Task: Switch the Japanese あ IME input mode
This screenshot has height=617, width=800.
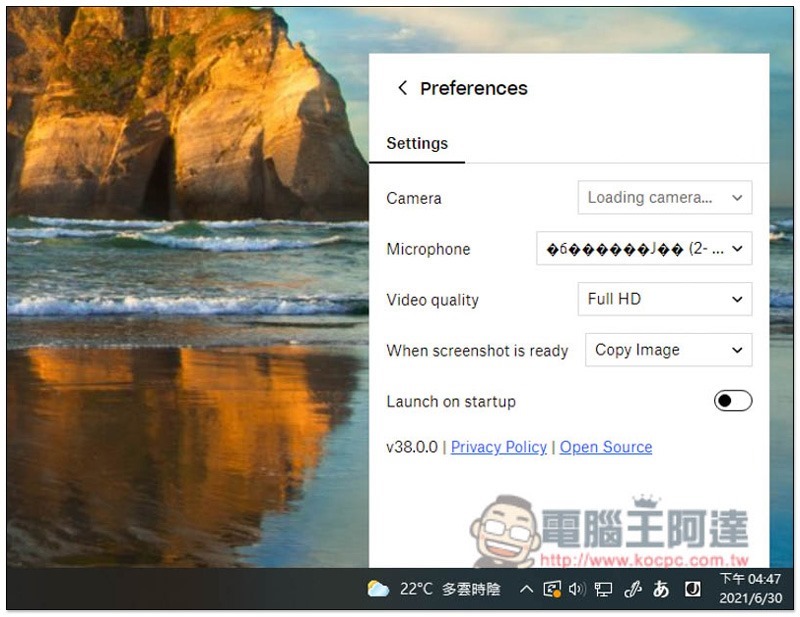Action: (661, 589)
